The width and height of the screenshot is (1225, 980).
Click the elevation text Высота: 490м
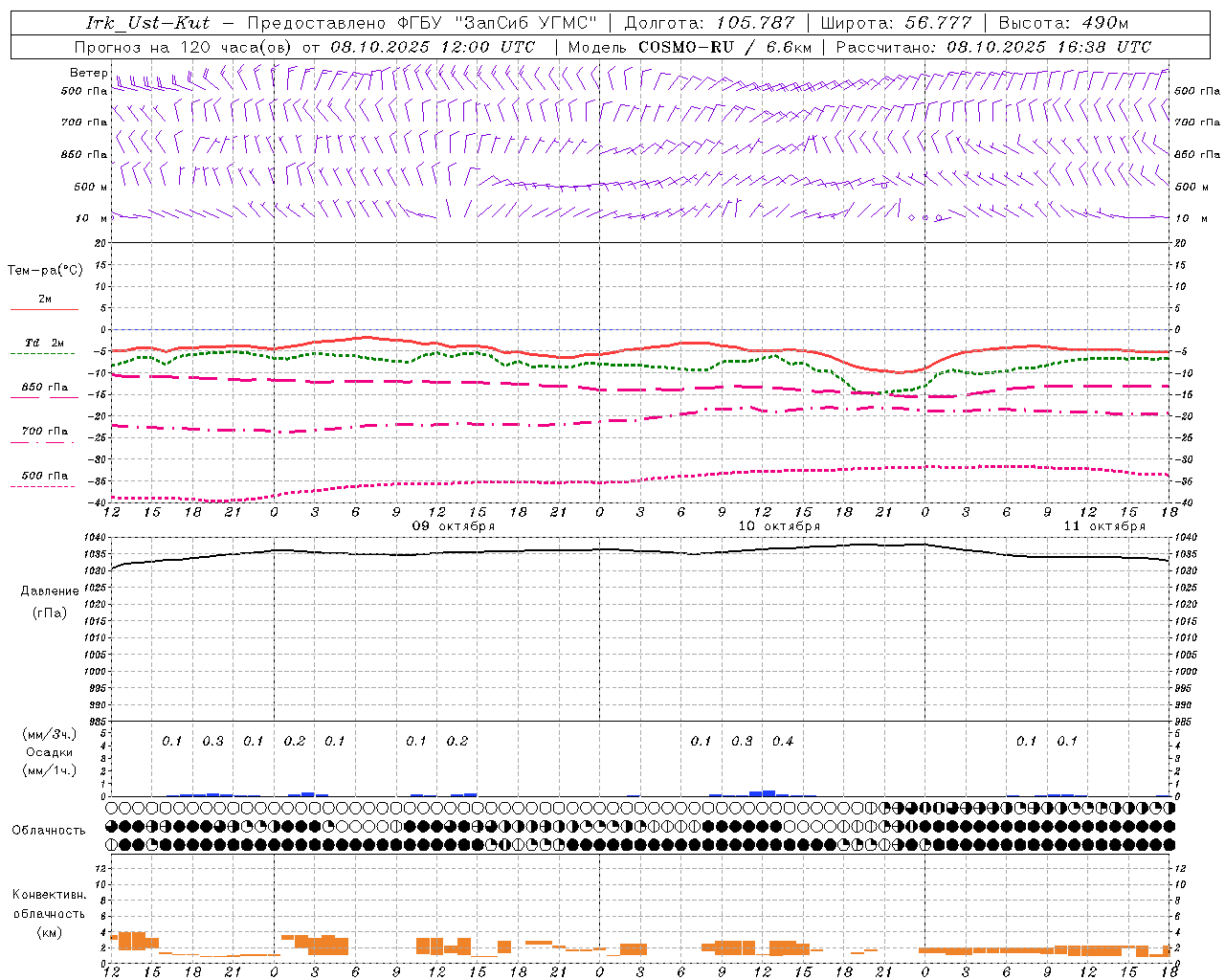(x=1063, y=23)
